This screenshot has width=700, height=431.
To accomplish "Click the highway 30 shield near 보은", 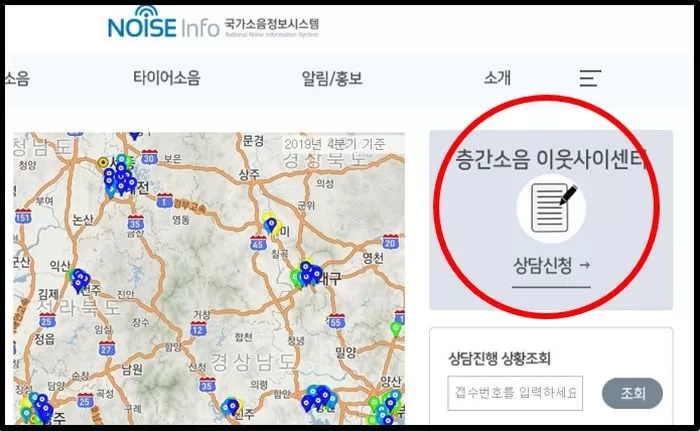I will coord(149,157).
